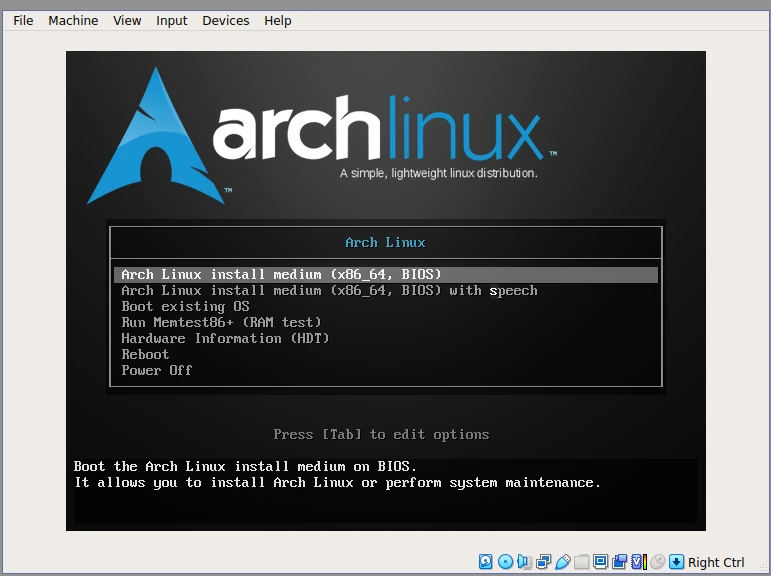Open the Input menu

tap(172, 20)
